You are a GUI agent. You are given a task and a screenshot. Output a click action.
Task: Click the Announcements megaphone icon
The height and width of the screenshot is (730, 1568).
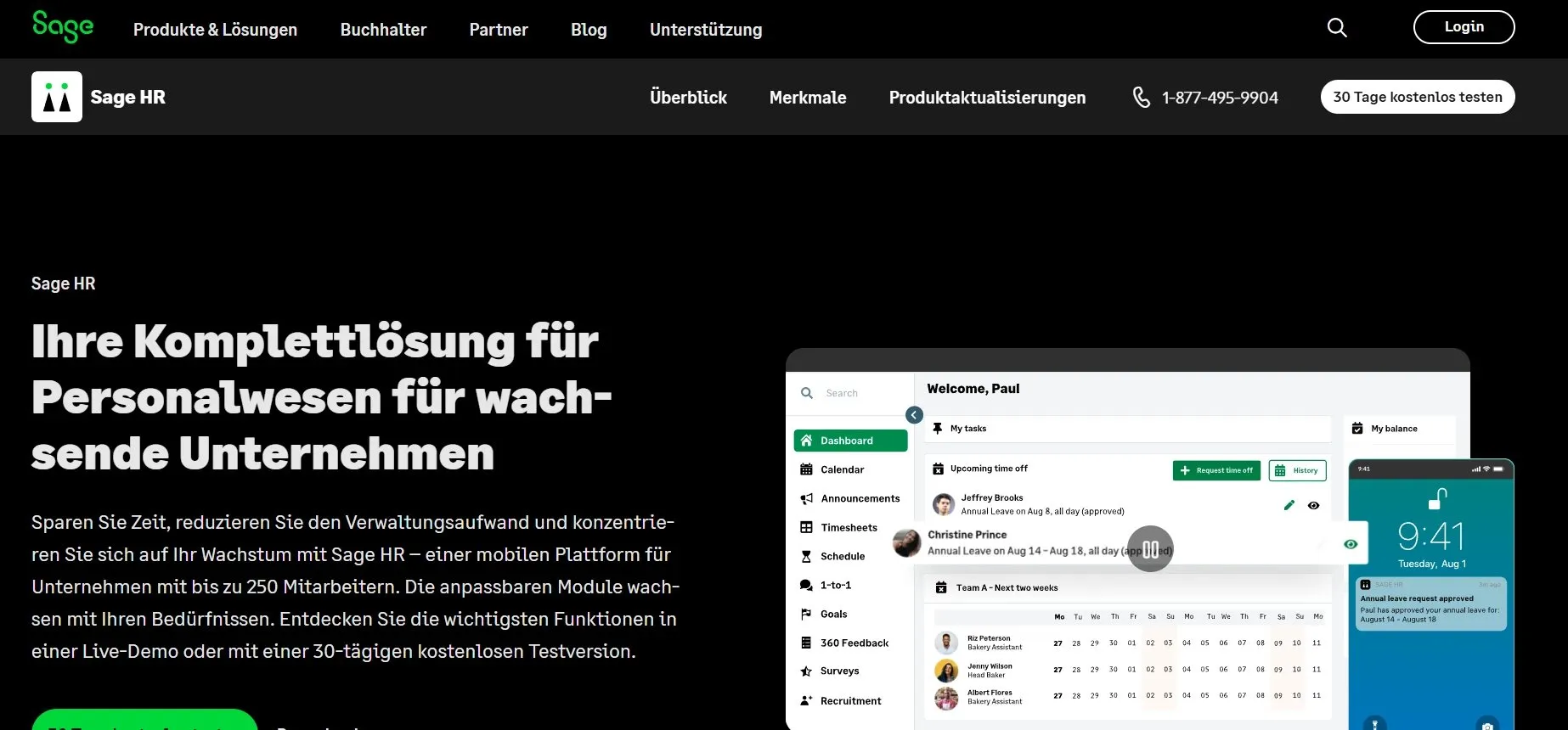coord(807,498)
